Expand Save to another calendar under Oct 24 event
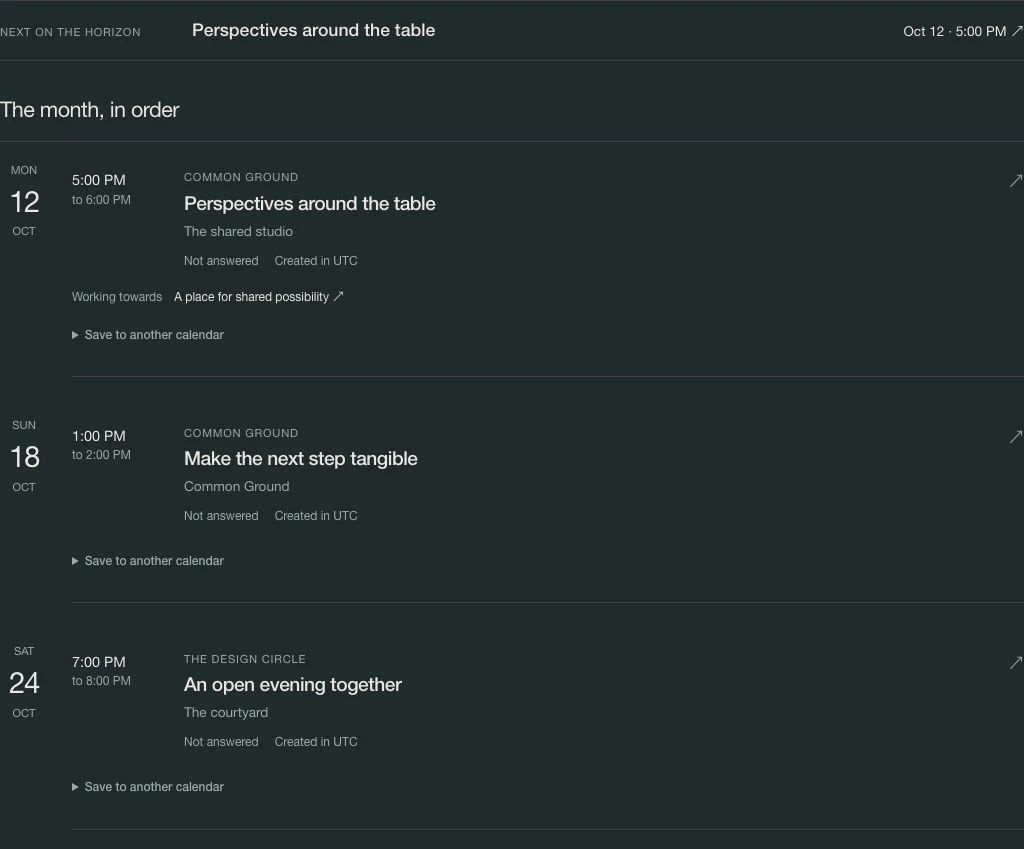The height and width of the screenshot is (849, 1024). click(148, 786)
